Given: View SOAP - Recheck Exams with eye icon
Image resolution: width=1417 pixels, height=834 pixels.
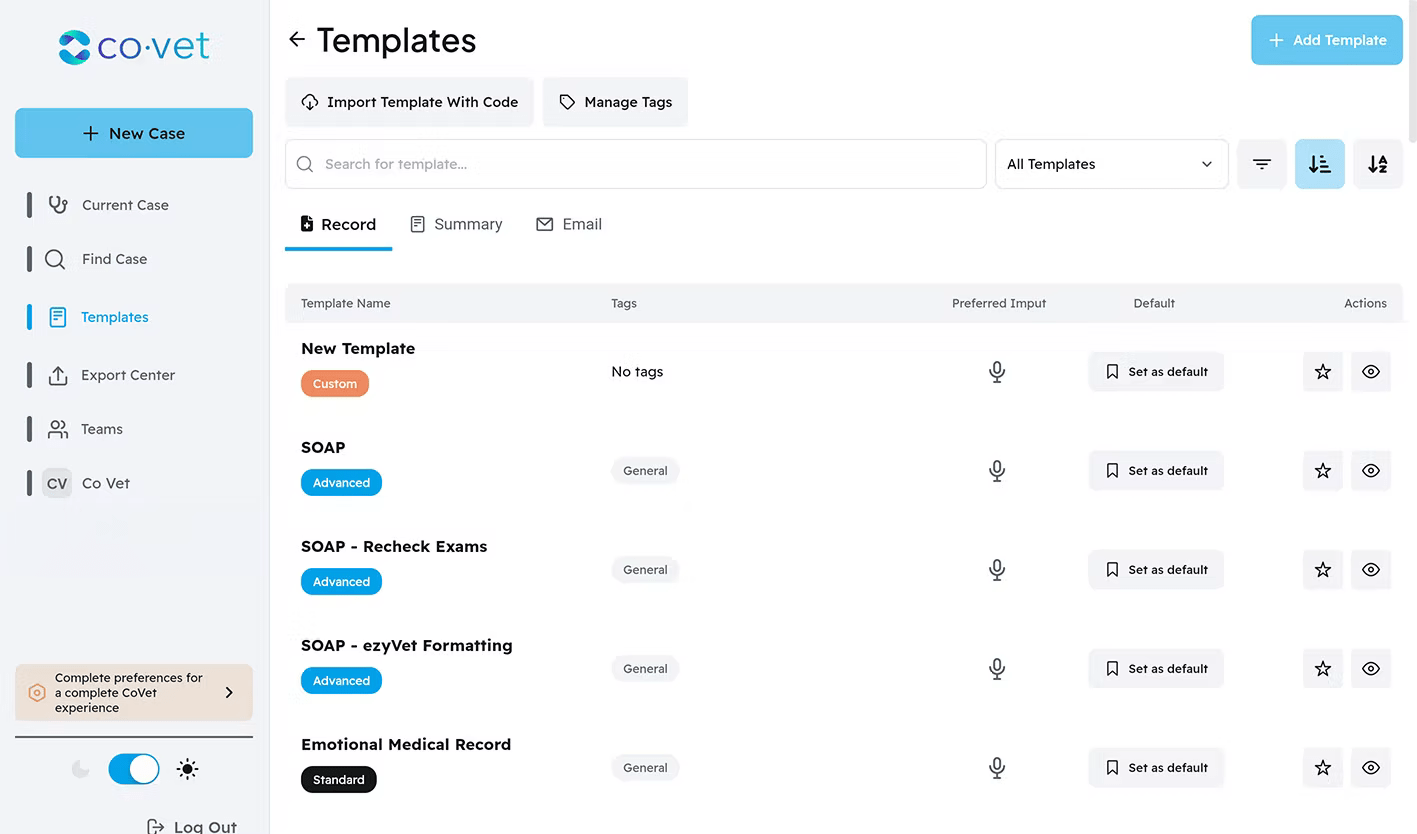Looking at the screenshot, I should click(1371, 570).
